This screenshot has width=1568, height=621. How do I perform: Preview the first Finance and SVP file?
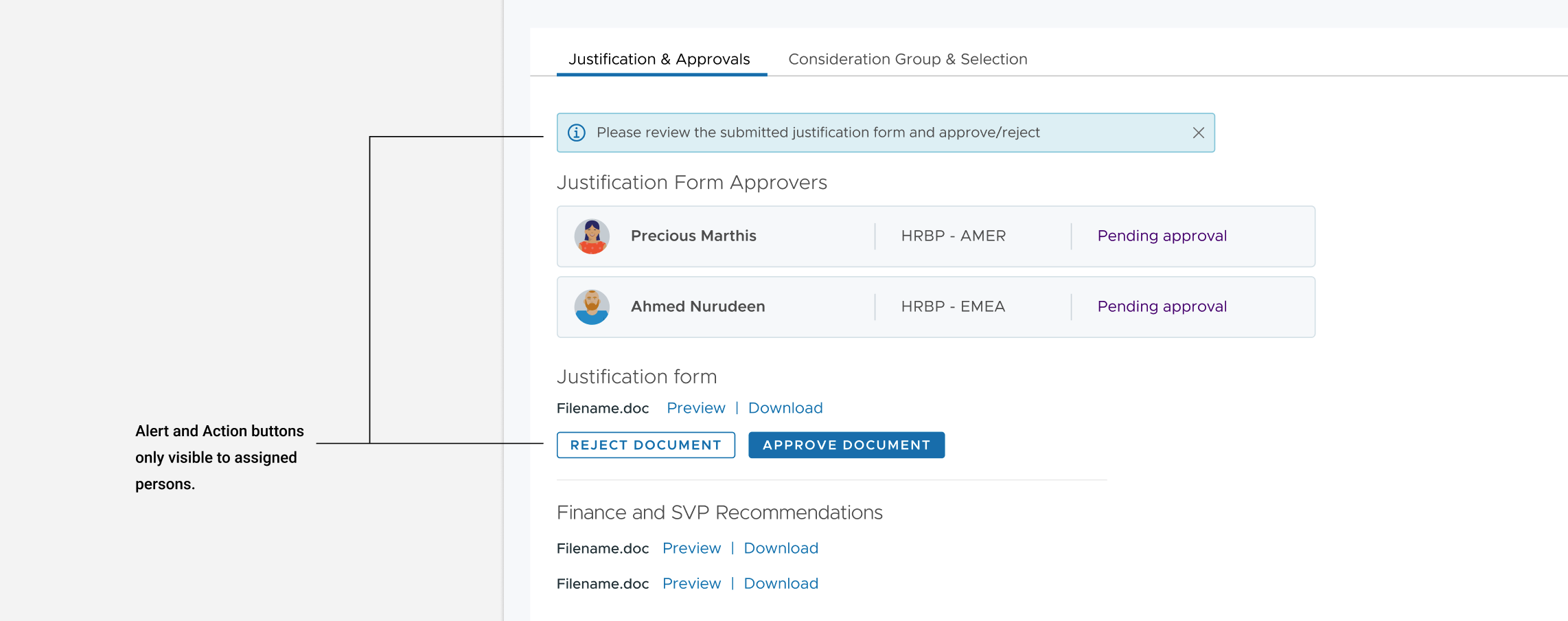[691, 548]
